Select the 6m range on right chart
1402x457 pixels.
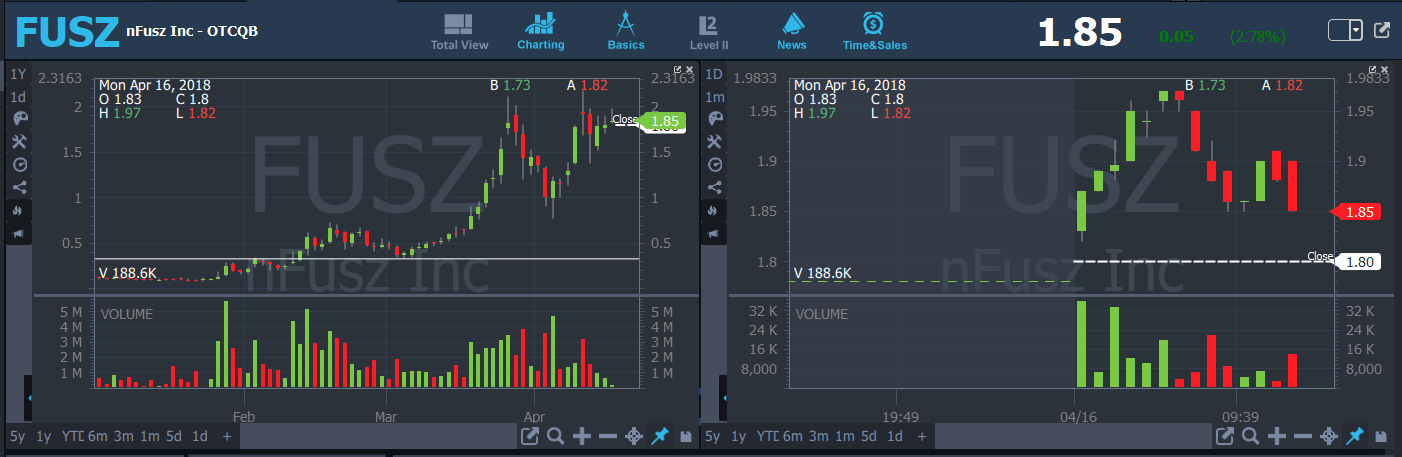click(x=792, y=436)
